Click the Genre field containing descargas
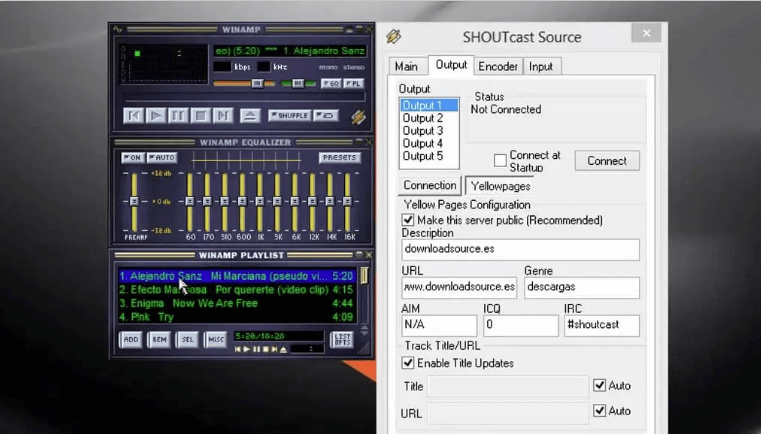761x434 pixels. pos(581,287)
